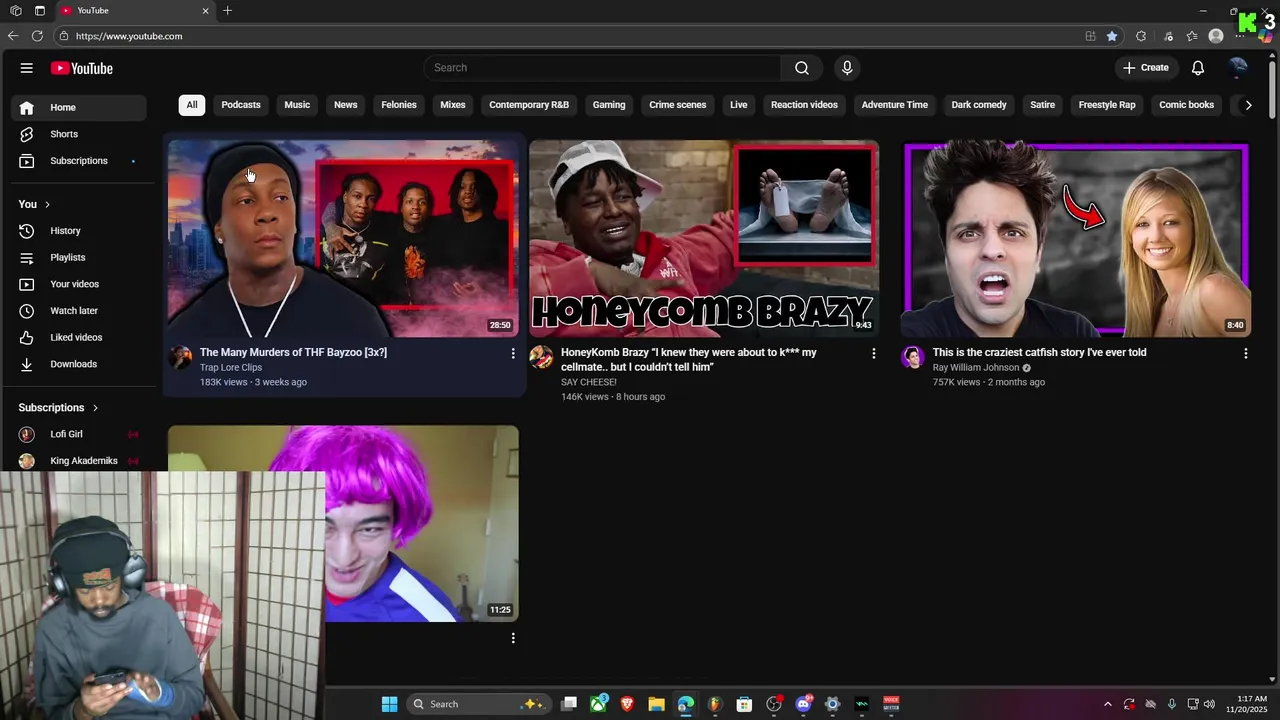
Task: Open options for the catfish story video
Action: pyautogui.click(x=1245, y=354)
